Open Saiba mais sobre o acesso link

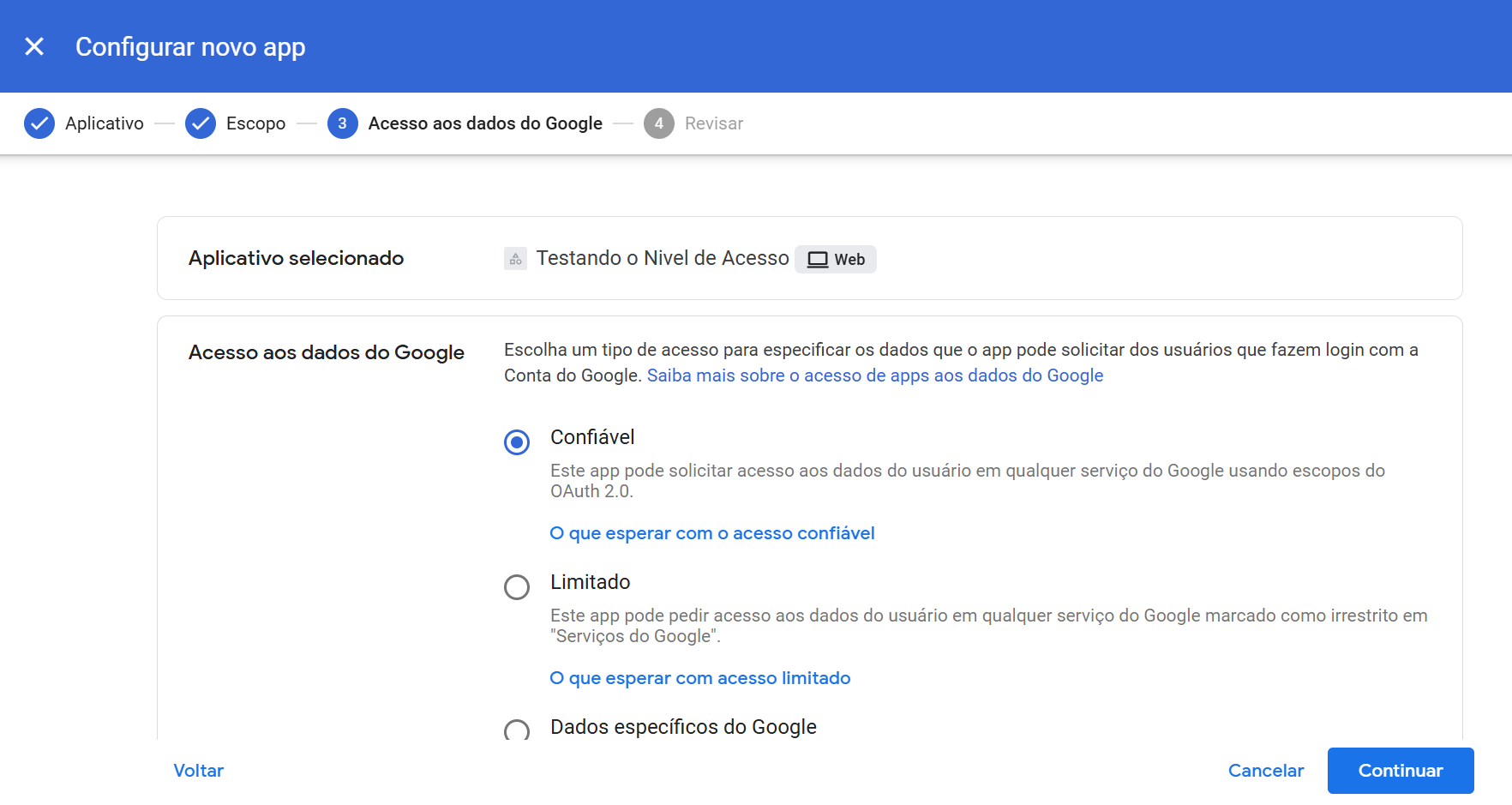tap(874, 375)
